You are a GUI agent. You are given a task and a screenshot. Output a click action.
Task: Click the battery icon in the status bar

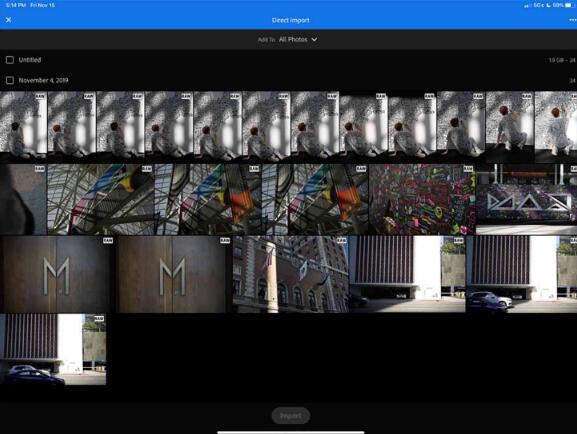click(x=569, y=5)
